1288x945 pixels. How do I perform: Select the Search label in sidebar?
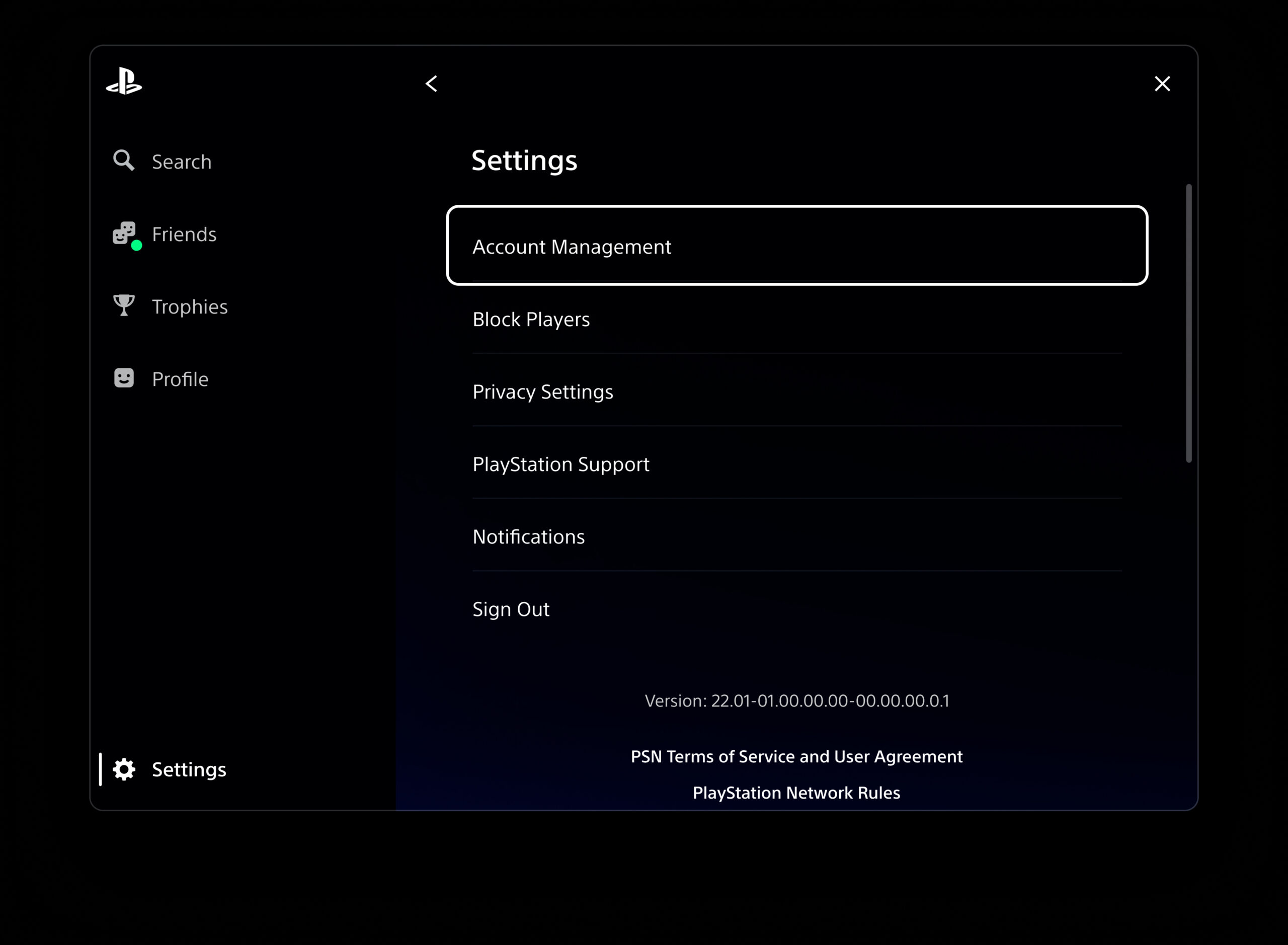tap(182, 162)
